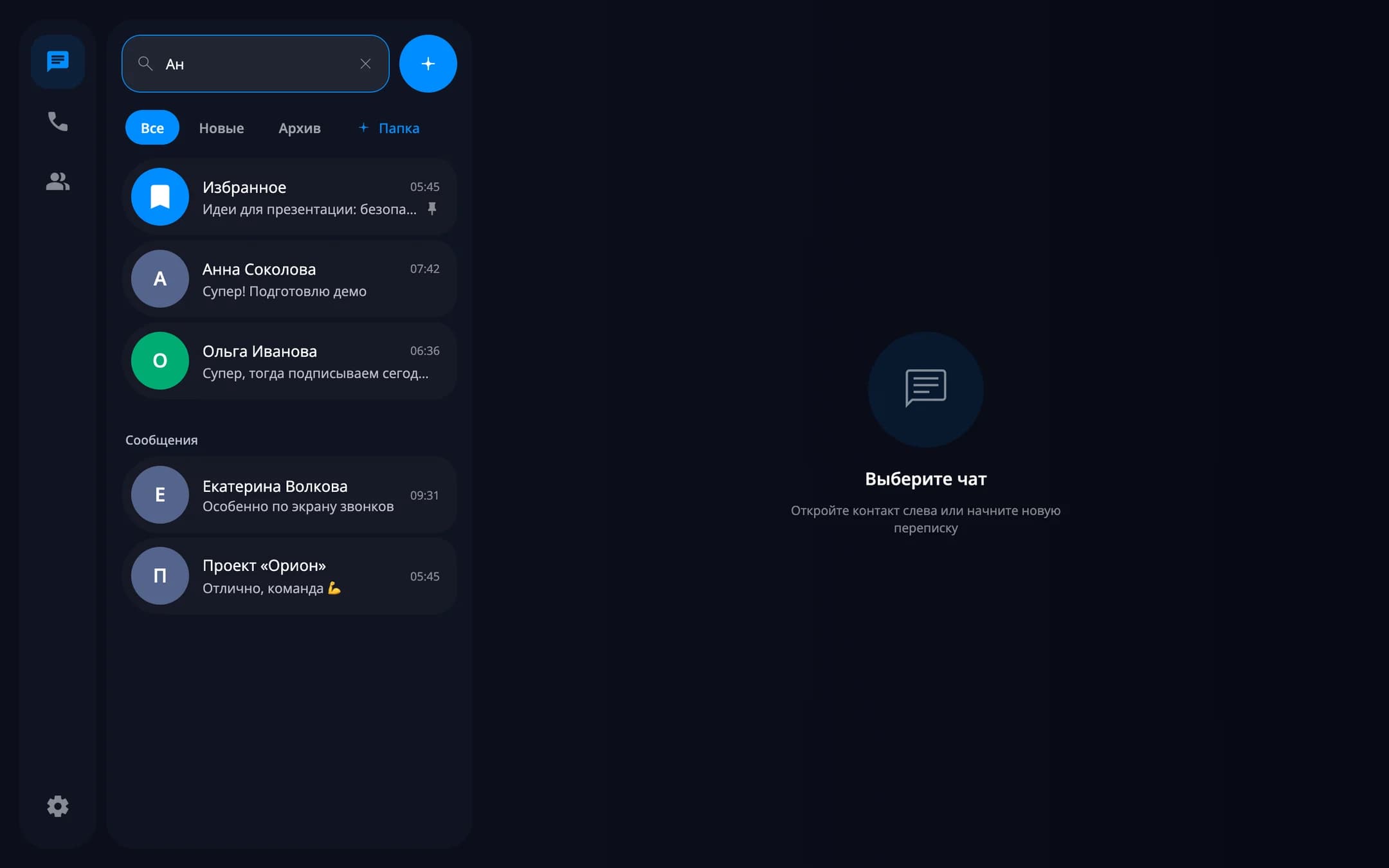1389x868 pixels.
Task: Focus the search input containing Ан
Action: coord(255,64)
